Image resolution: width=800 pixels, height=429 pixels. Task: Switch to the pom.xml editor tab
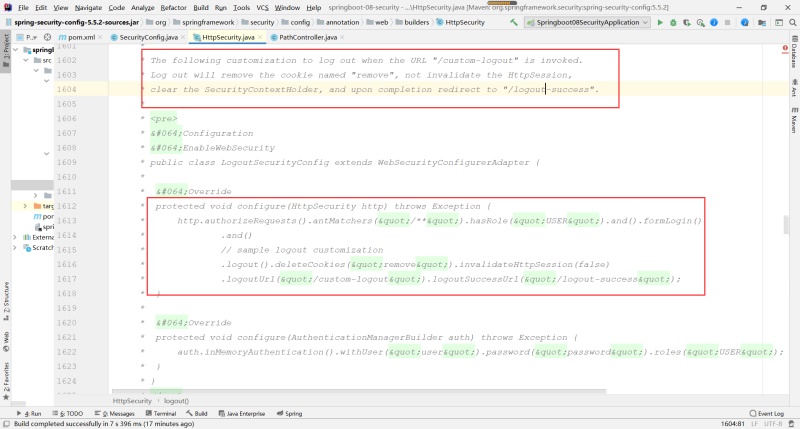tap(81, 37)
